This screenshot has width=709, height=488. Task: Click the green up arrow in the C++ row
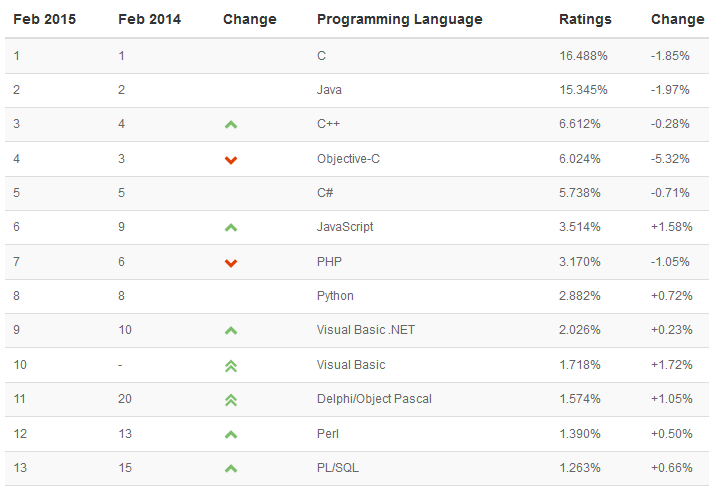tap(231, 125)
